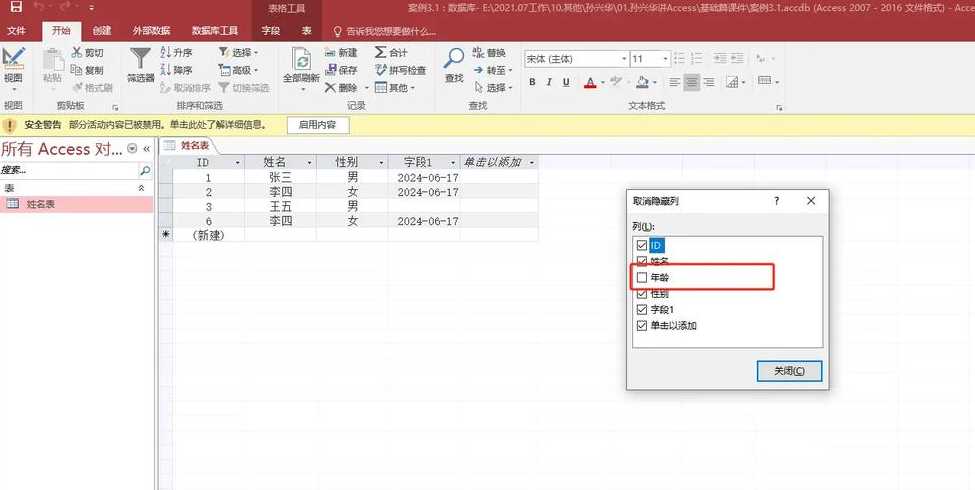Image resolution: width=975 pixels, height=490 pixels.
Task: Open the font color (A) picker
Action: [x=590, y=82]
